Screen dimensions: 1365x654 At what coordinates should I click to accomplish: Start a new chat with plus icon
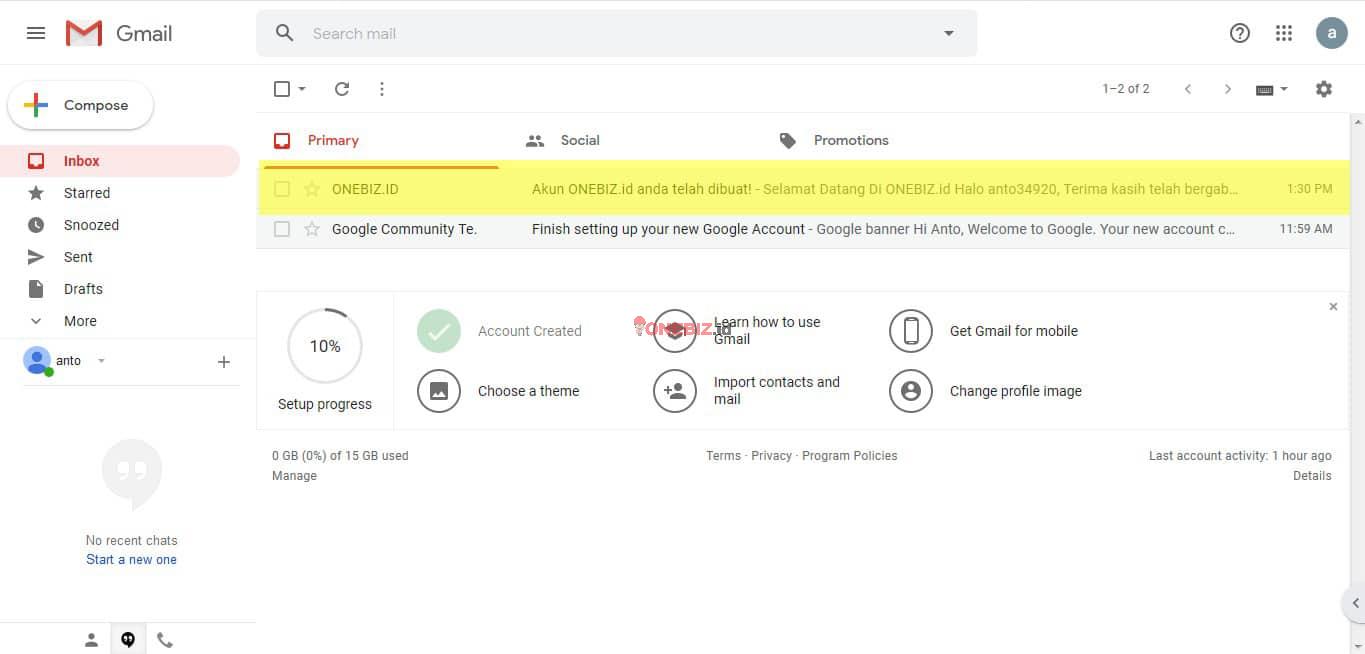pyautogui.click(x=224, y=362)
